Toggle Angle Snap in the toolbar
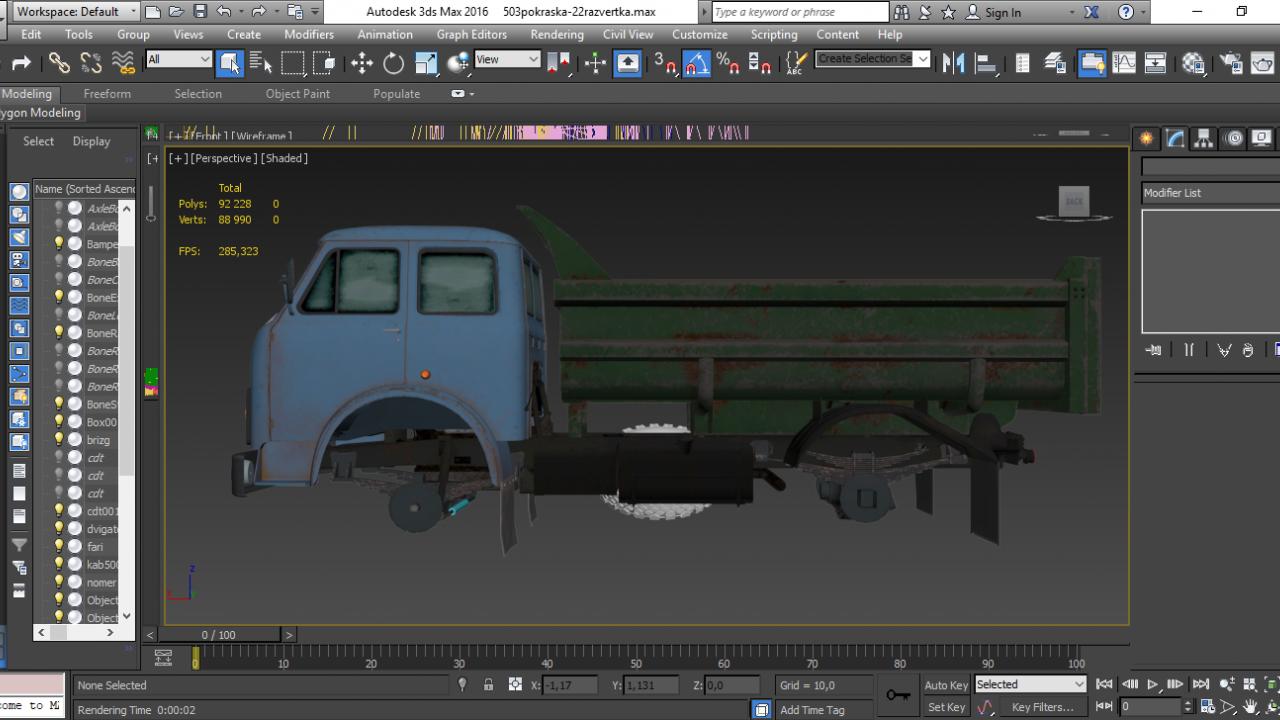This screenshot has width=1280, height=720. (x=697, y=63)
